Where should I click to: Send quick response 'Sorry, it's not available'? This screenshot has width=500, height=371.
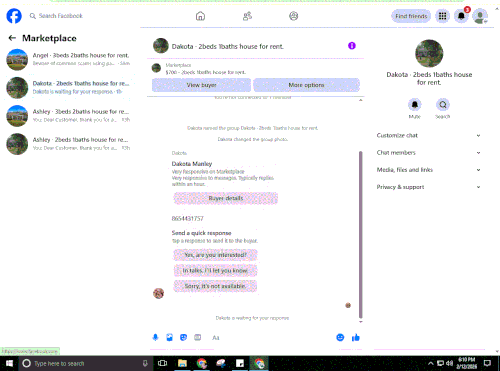pos(215,286)
